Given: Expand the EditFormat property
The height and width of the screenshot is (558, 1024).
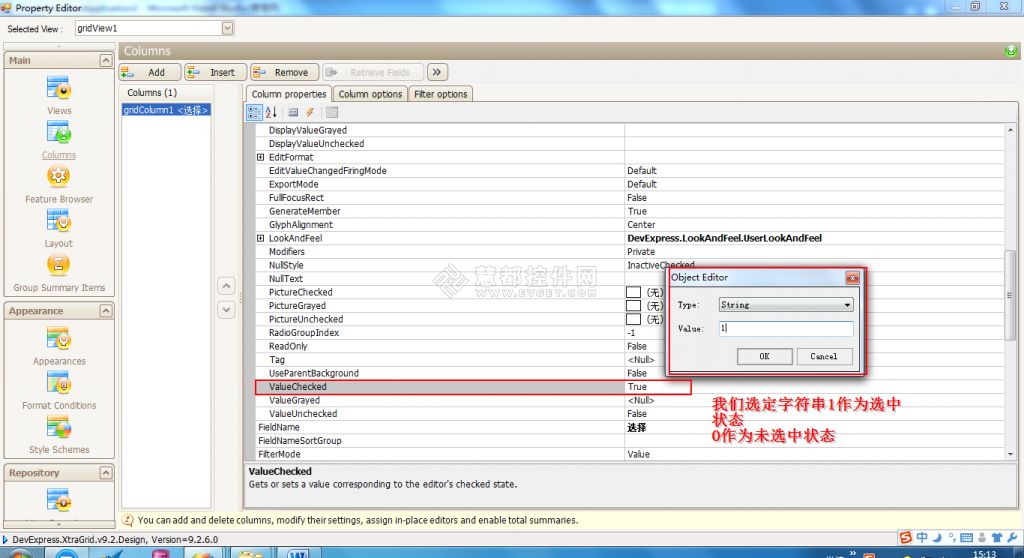Looking at the screenshot, I should [x=261, y=157].
